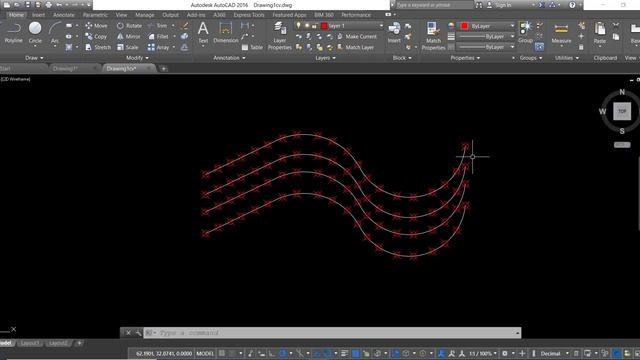Select the Circle drawing tool
640x360 pixels.
(35, 32)
